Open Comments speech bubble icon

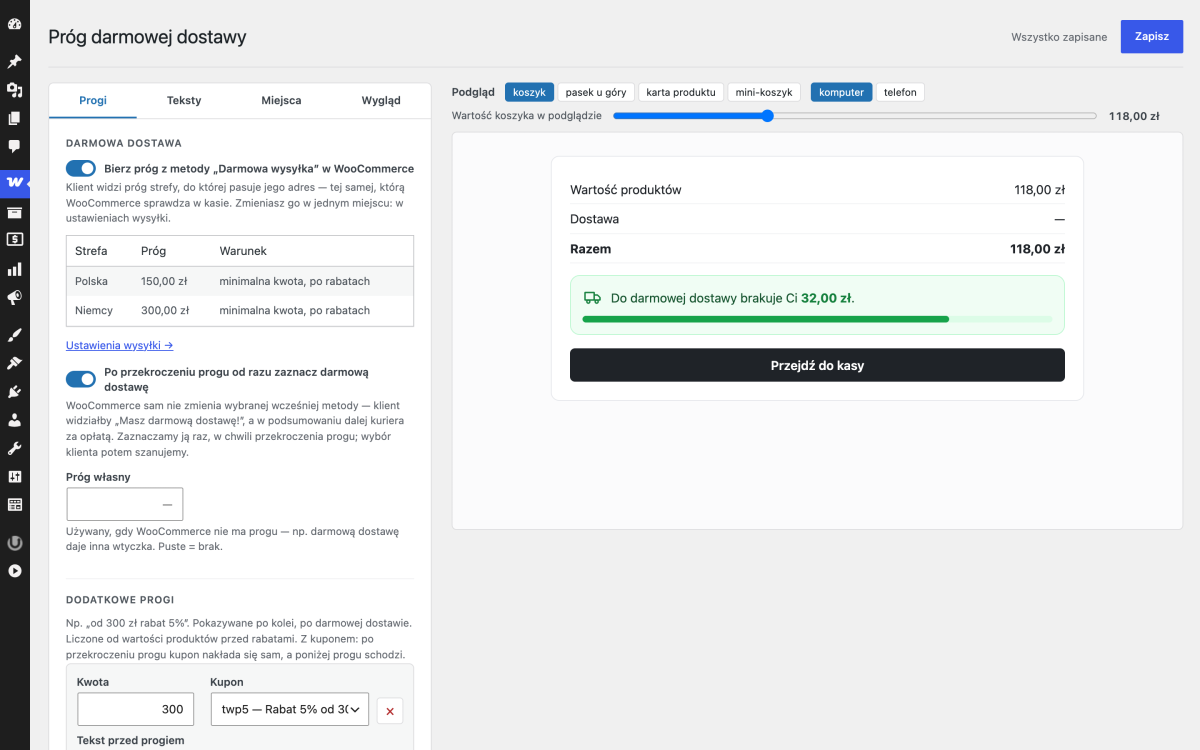coord(14,146)
